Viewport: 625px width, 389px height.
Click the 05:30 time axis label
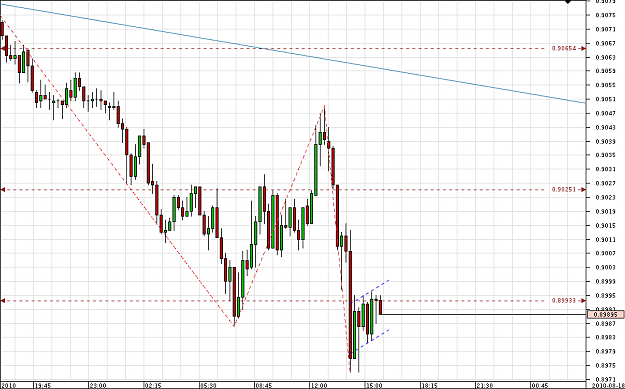(x=208, y=385)
